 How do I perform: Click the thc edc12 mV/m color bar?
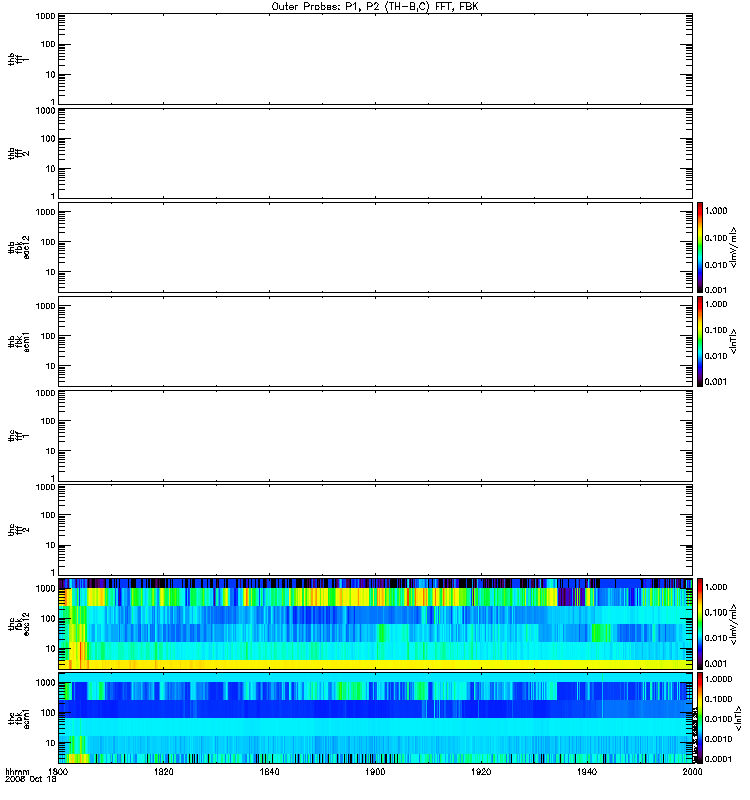(700, 624)
